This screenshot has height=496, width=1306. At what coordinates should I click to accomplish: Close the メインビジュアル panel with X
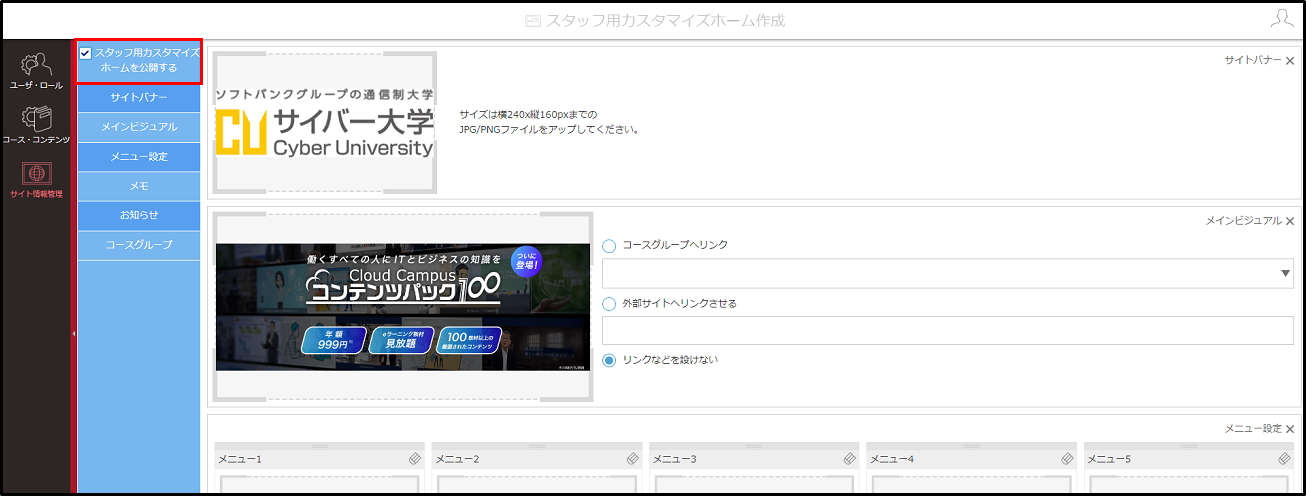click(1290, 221)
